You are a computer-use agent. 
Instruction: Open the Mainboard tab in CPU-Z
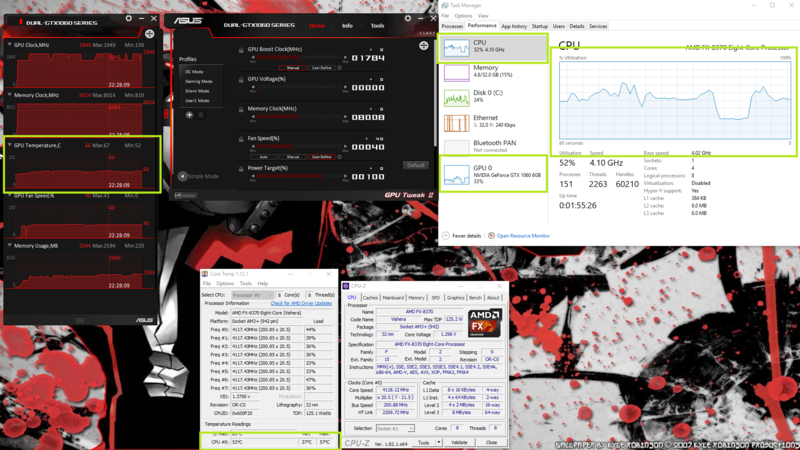[x=393, y=297]
